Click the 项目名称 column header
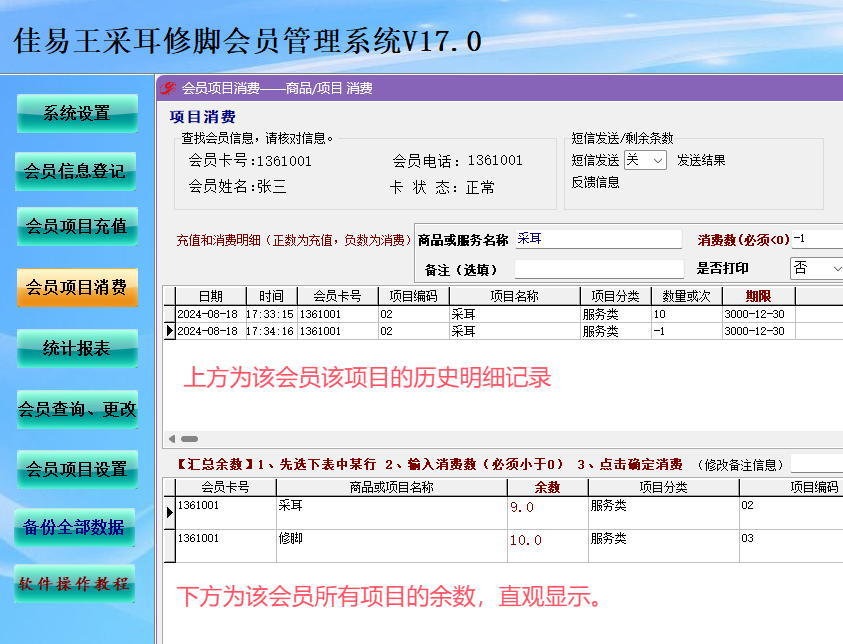This screenshot has width=843, height=644. pos(515,296)
